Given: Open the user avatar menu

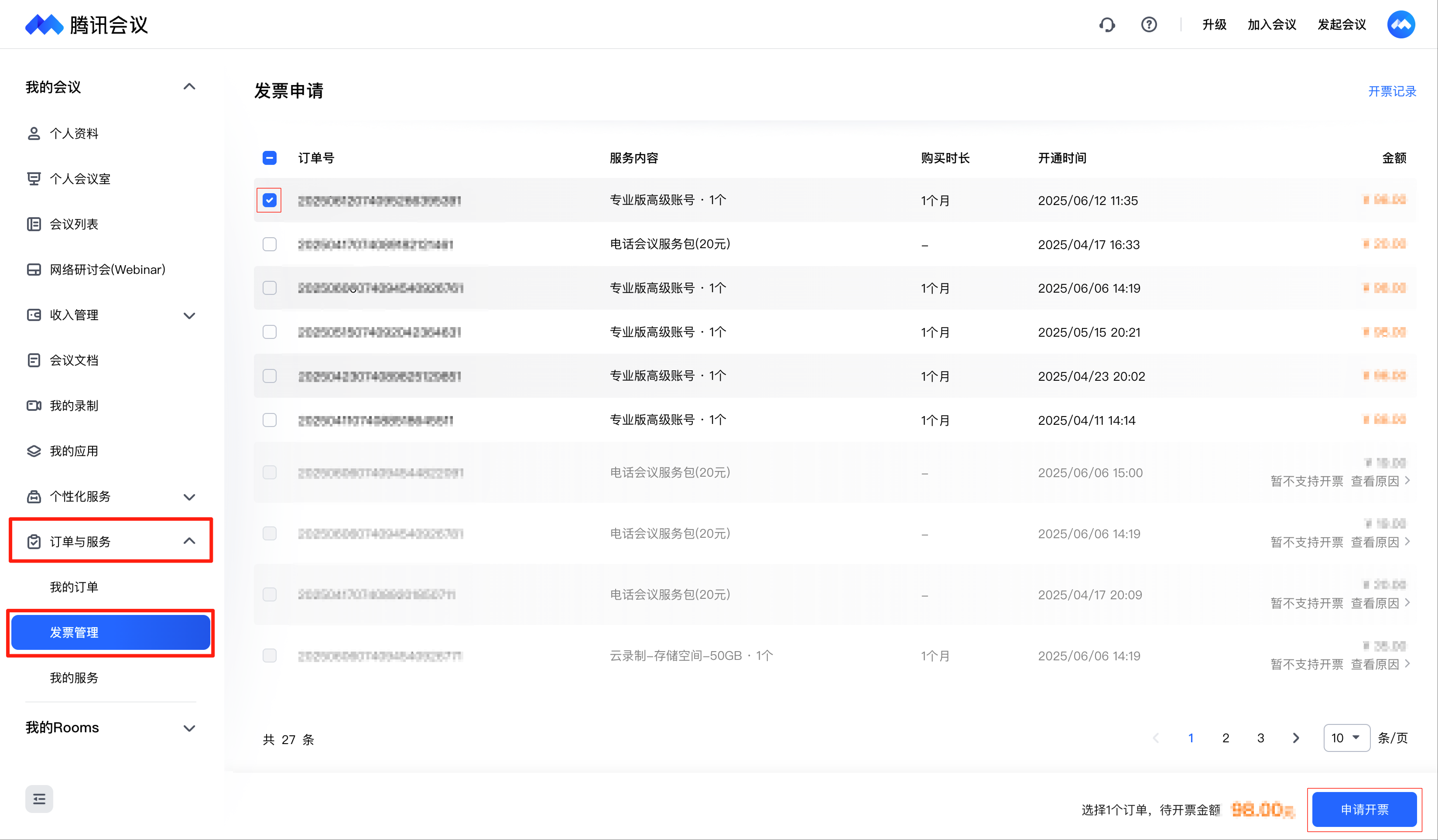Looking at the screenshot, I should [1401, 24].
